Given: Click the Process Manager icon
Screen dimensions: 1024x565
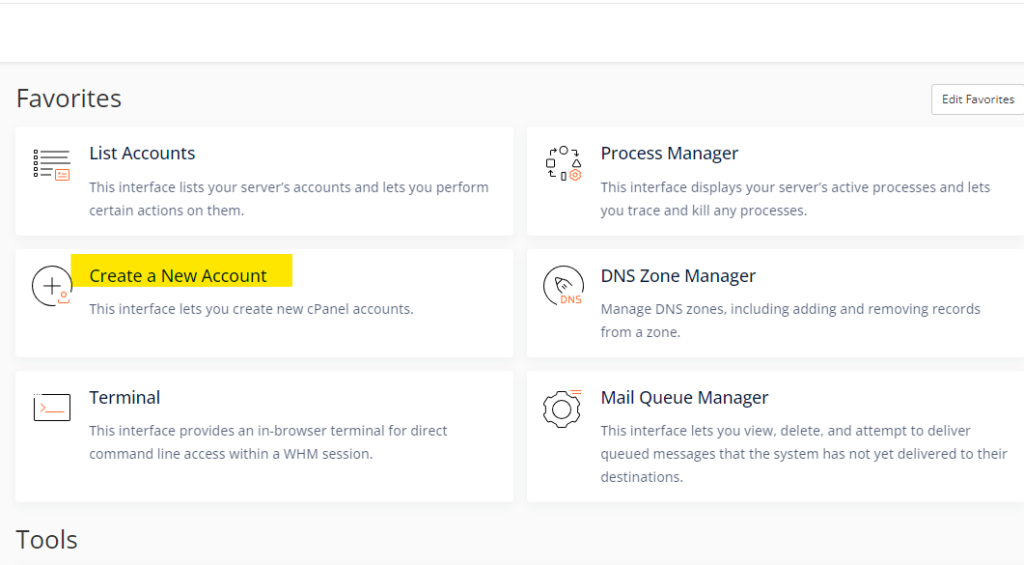Looking at the screenshot, I should [x=563, y=163].
